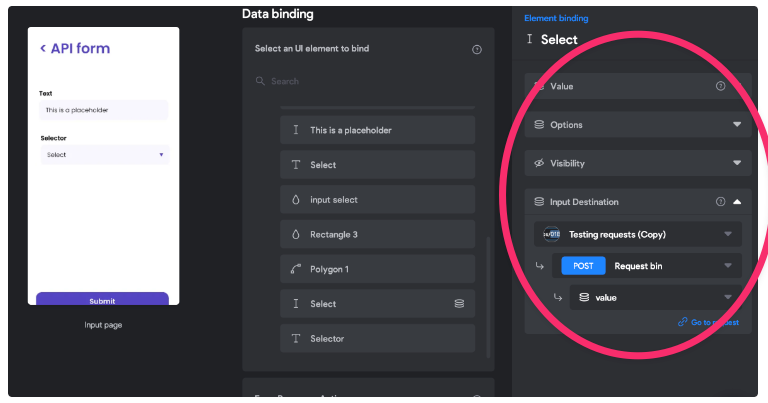
Task: Expand the Visibility section
Action: (x=737, y=163)
